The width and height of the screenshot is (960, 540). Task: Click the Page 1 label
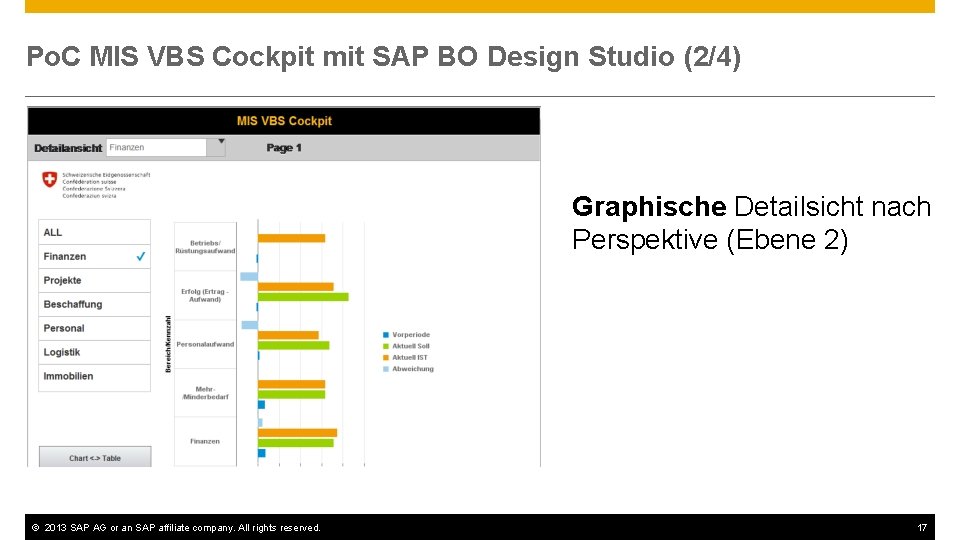point(284,148)
